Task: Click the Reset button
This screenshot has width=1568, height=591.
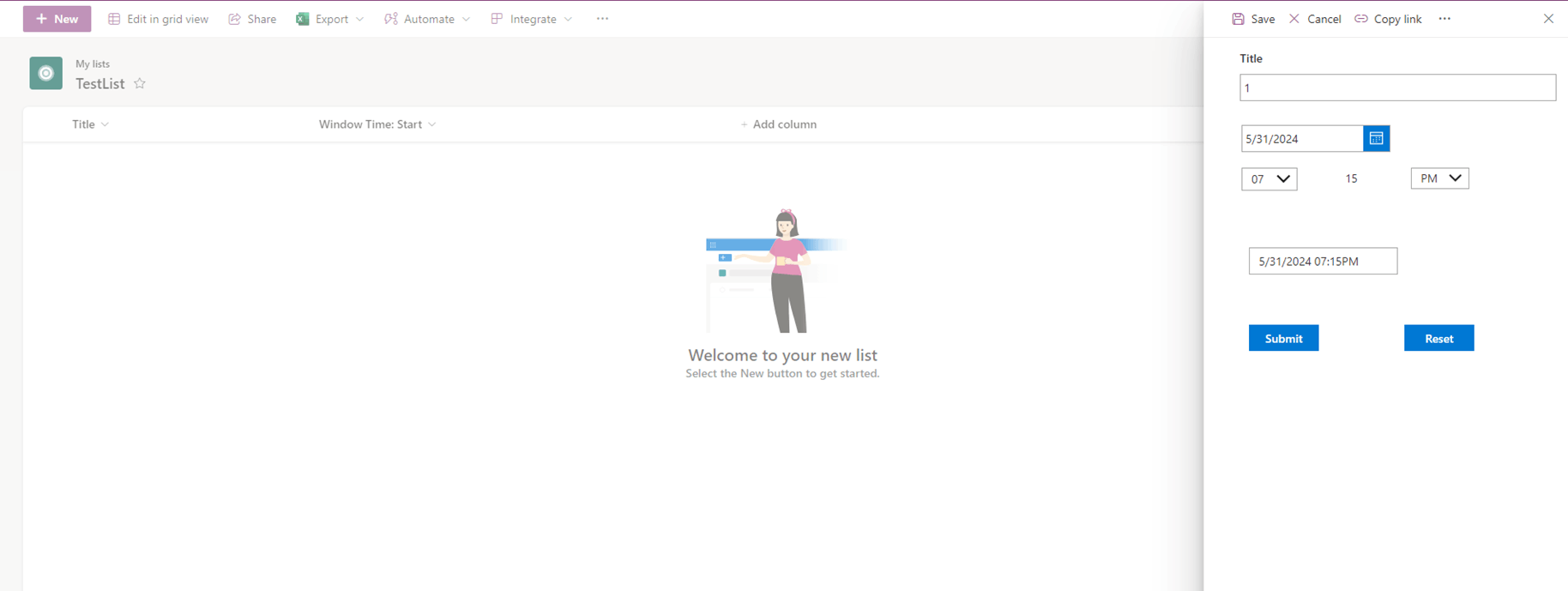Action: tap(1438, 338)
